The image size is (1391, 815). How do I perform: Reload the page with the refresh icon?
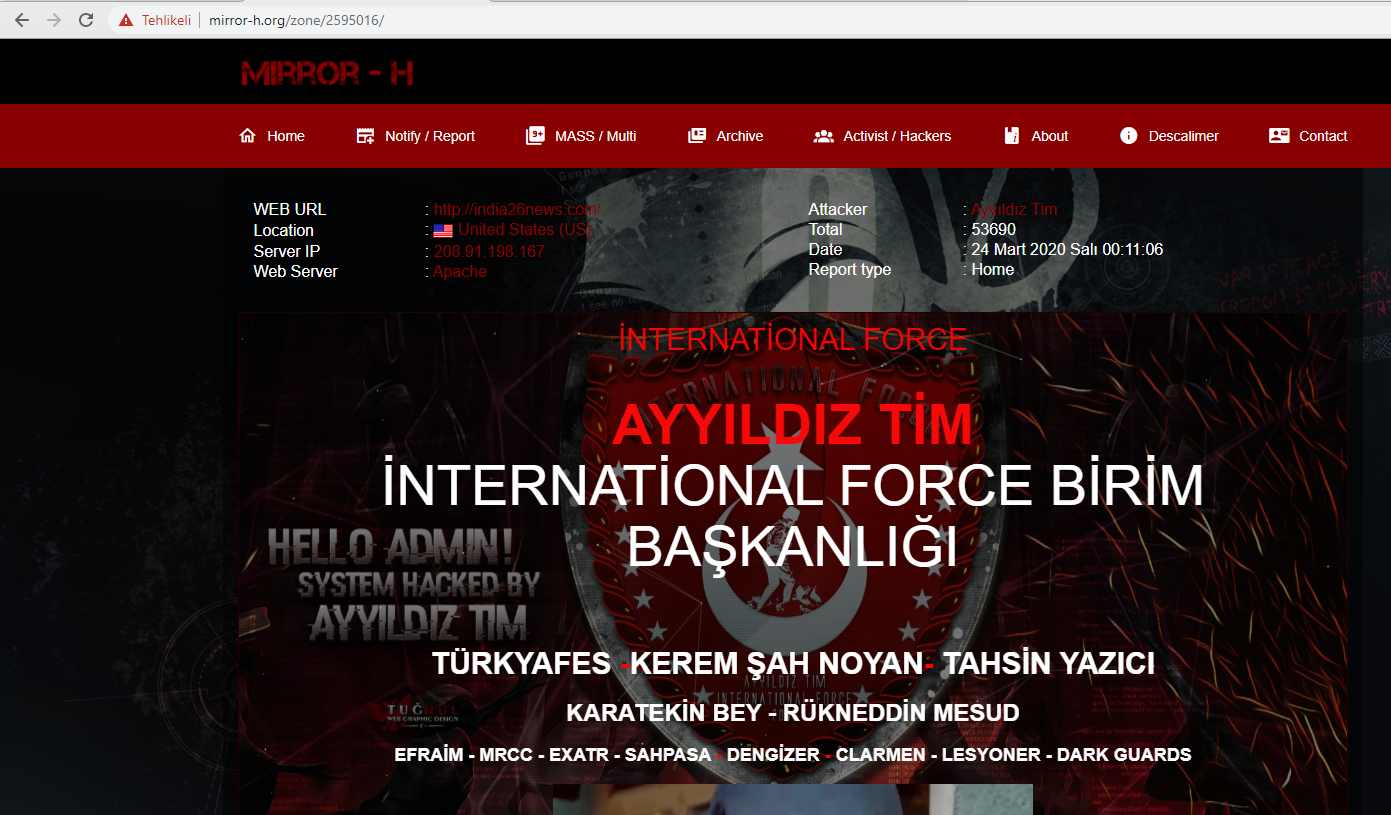[86, 20]
